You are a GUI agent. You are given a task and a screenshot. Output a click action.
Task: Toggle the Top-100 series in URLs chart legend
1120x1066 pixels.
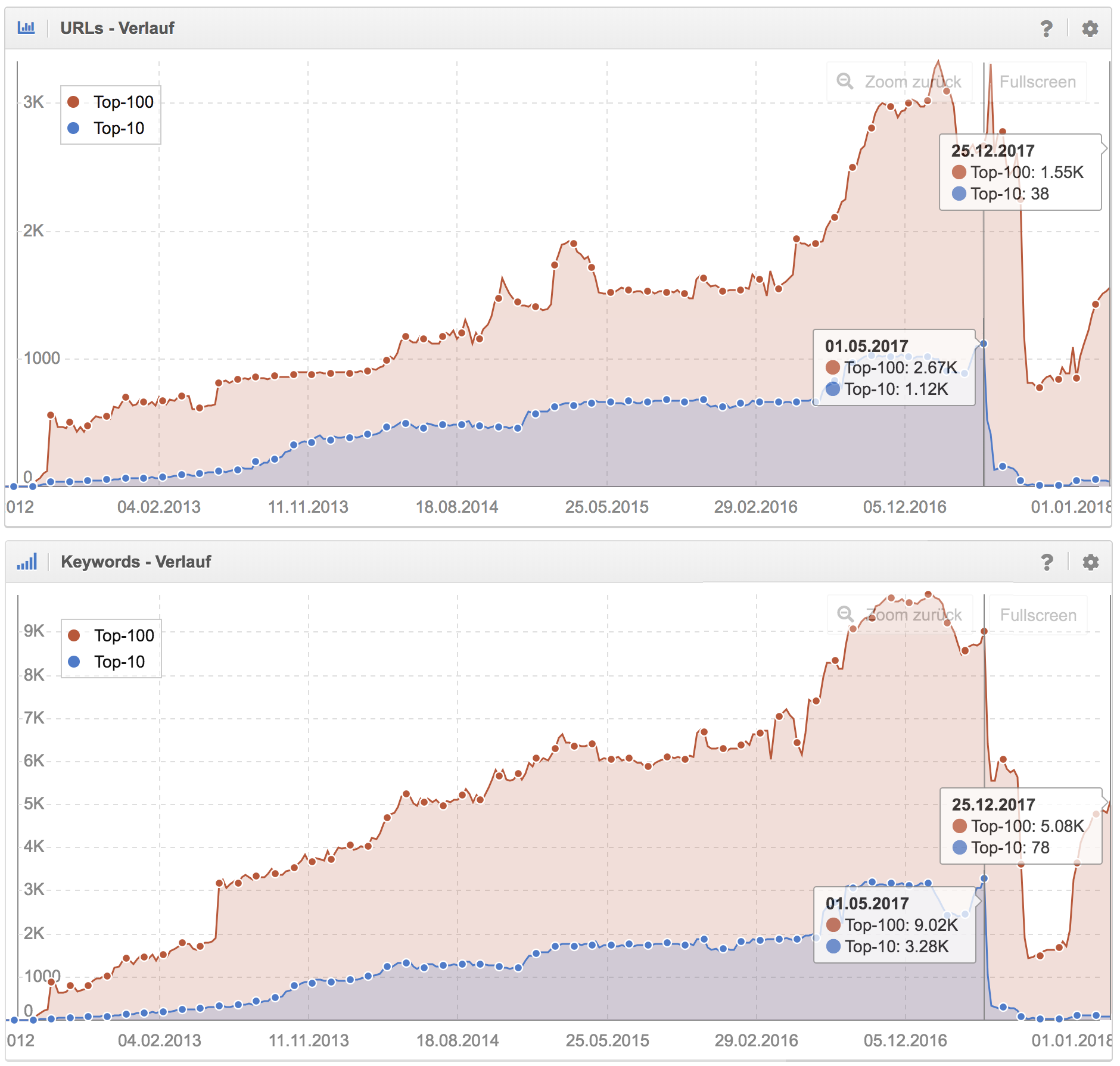123,102
